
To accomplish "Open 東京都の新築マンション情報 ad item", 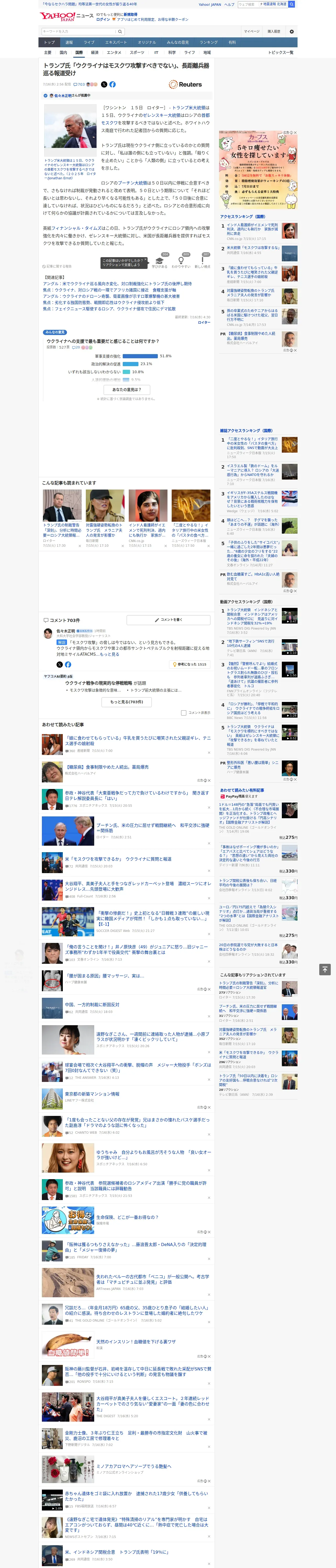I will (92, 1094).
